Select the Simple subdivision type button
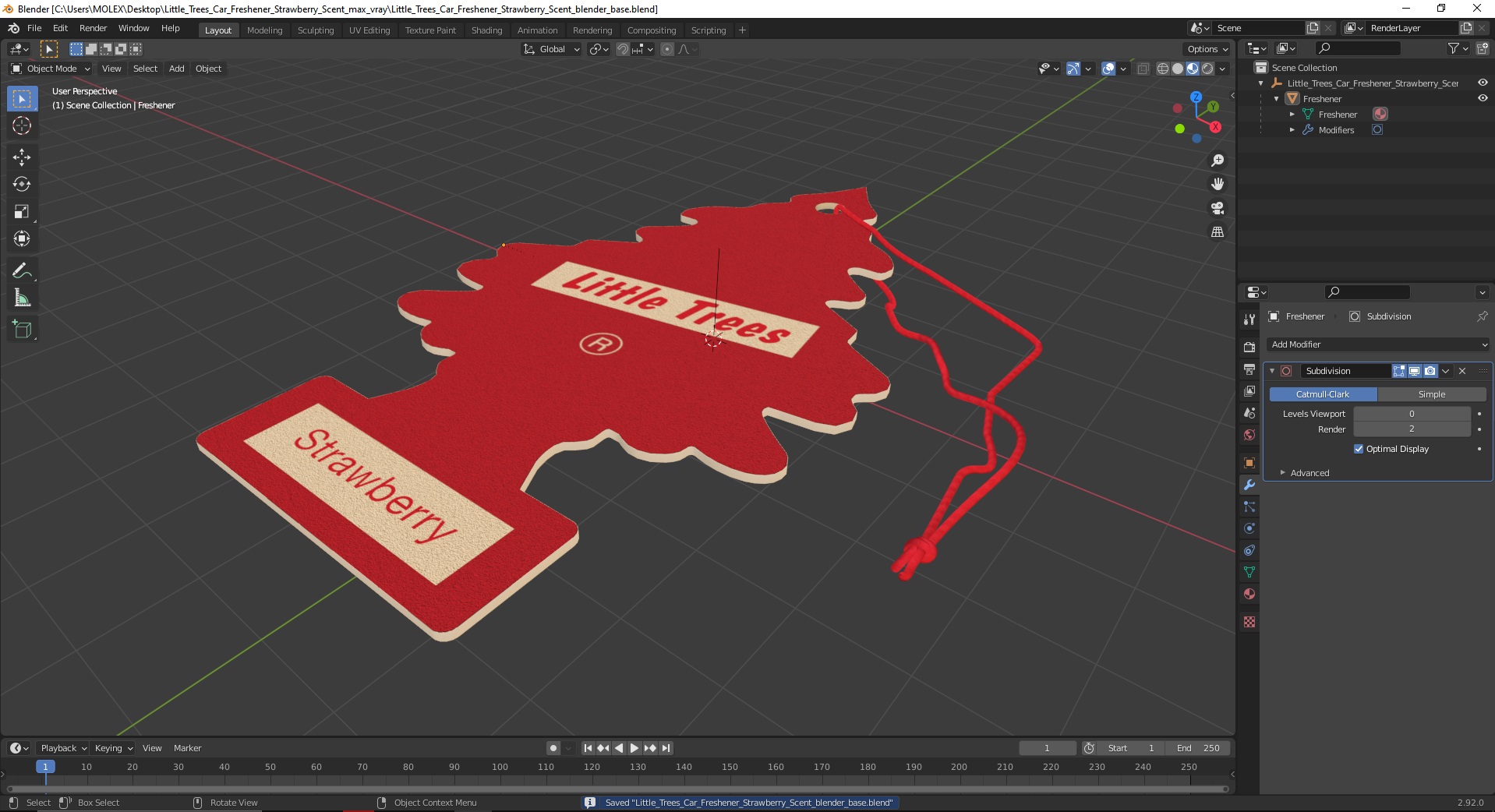Screen dimensions: 1495x812 [1431, 394]
